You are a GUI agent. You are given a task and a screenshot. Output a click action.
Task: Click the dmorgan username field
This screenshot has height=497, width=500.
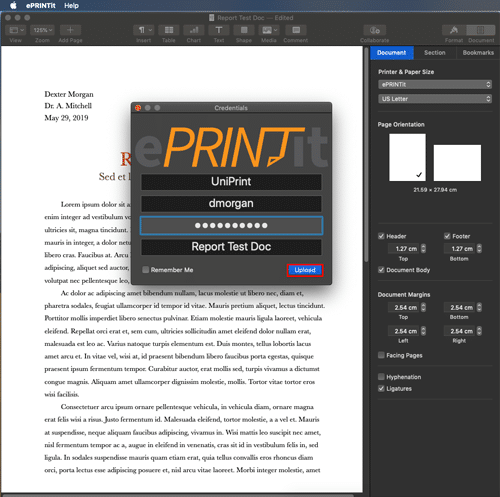click(x=231, y=204)
